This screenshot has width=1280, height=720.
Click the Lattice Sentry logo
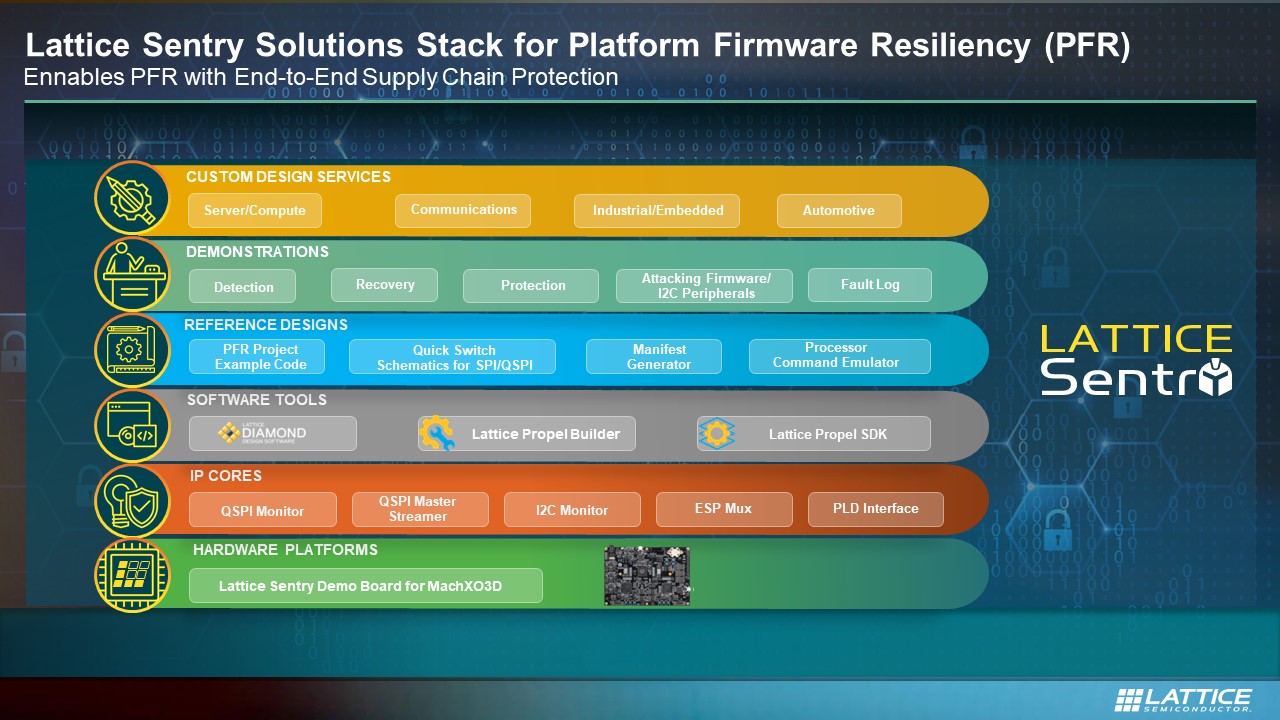[1135, 360]
